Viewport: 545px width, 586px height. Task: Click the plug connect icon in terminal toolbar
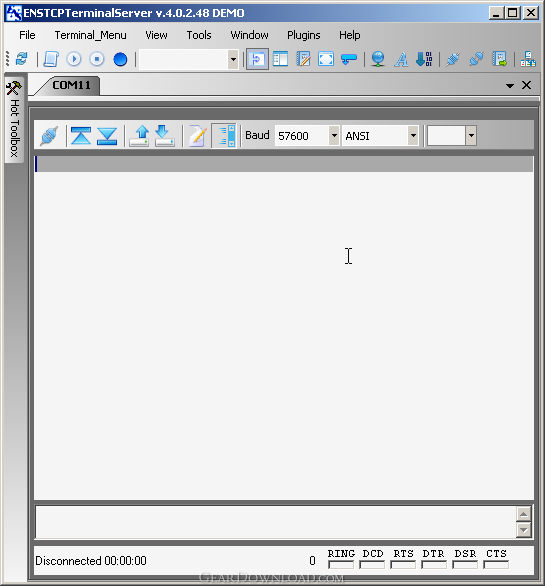[50, 135]
